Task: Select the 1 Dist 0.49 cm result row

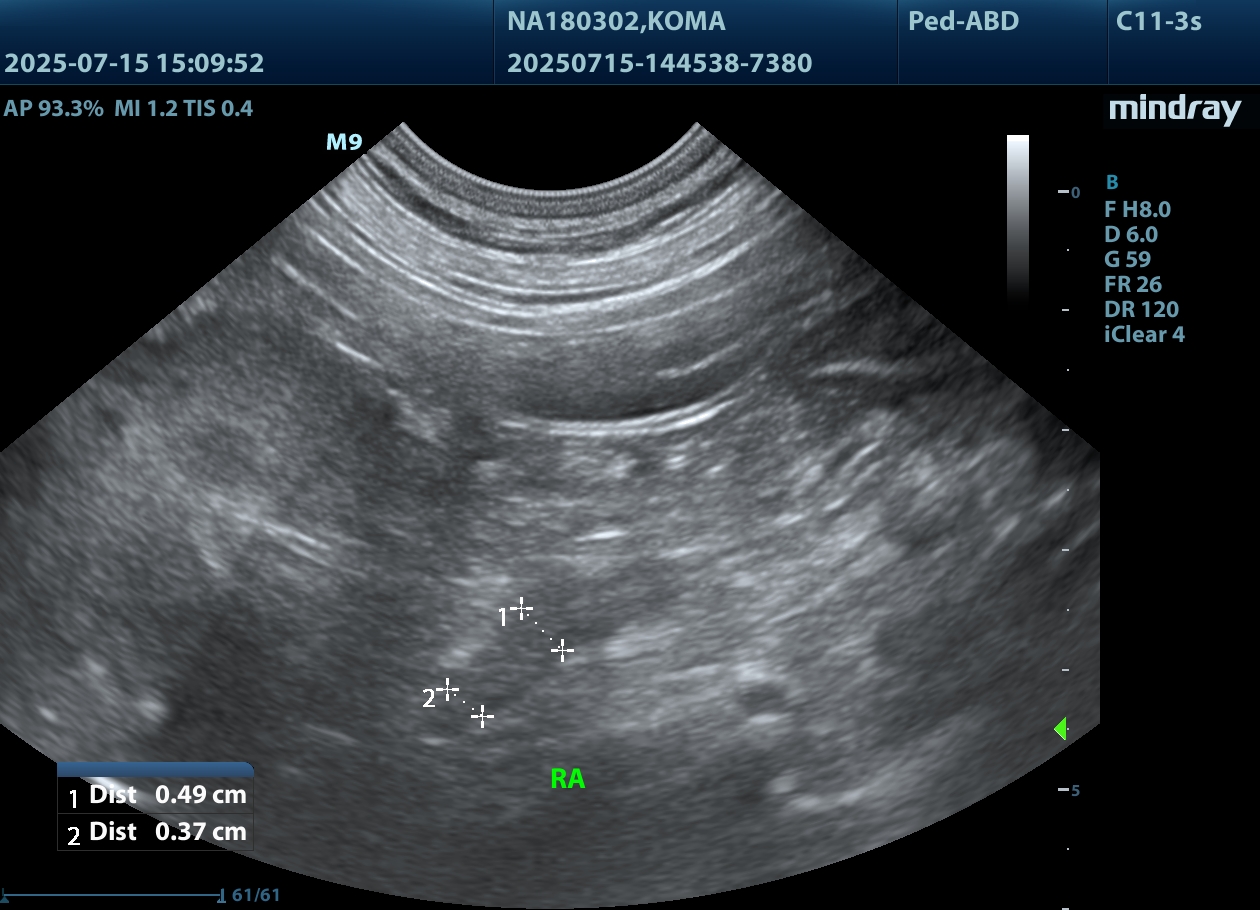Action: tap(156, 796)
